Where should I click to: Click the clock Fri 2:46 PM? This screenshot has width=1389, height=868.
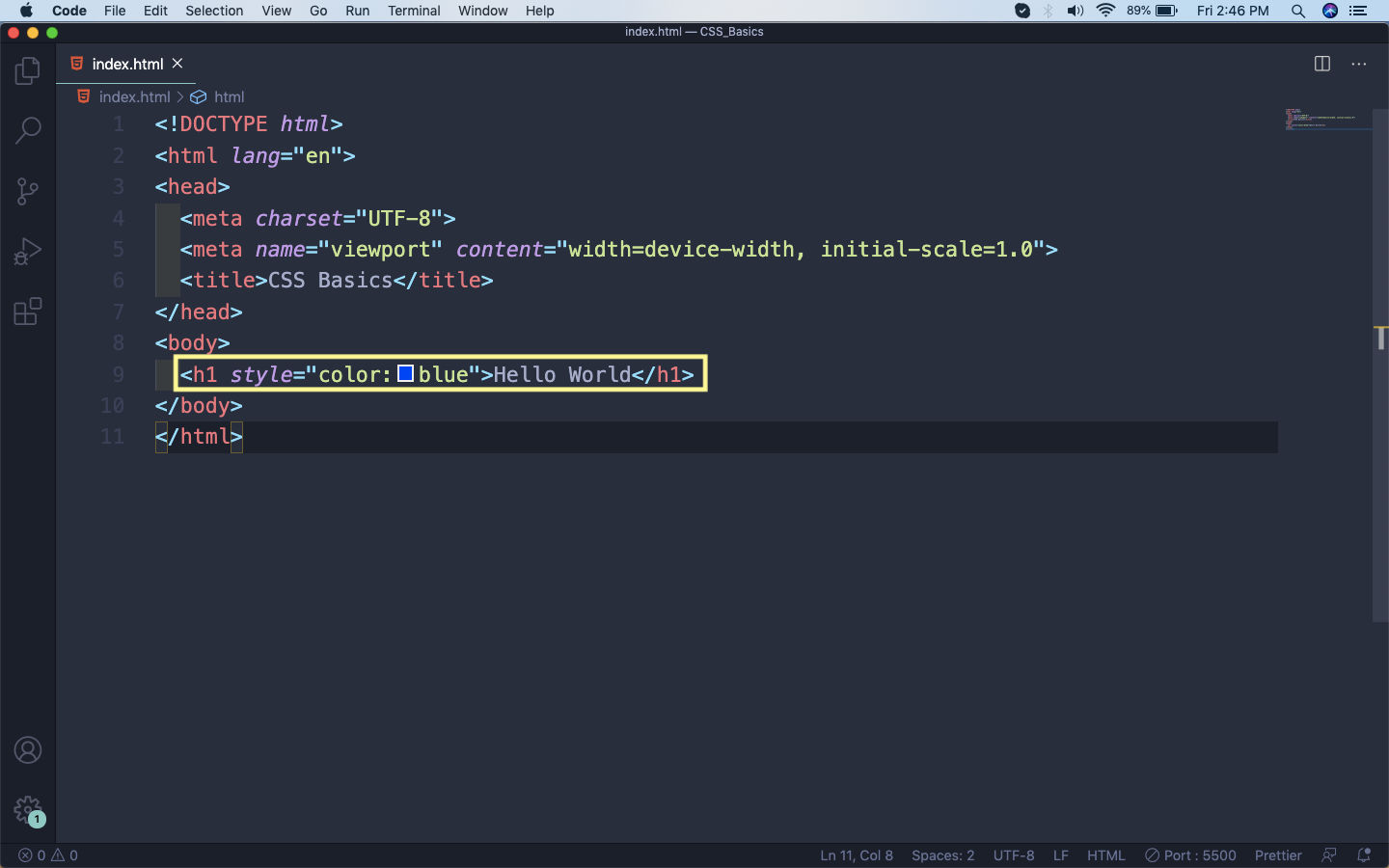point(1233,11)
